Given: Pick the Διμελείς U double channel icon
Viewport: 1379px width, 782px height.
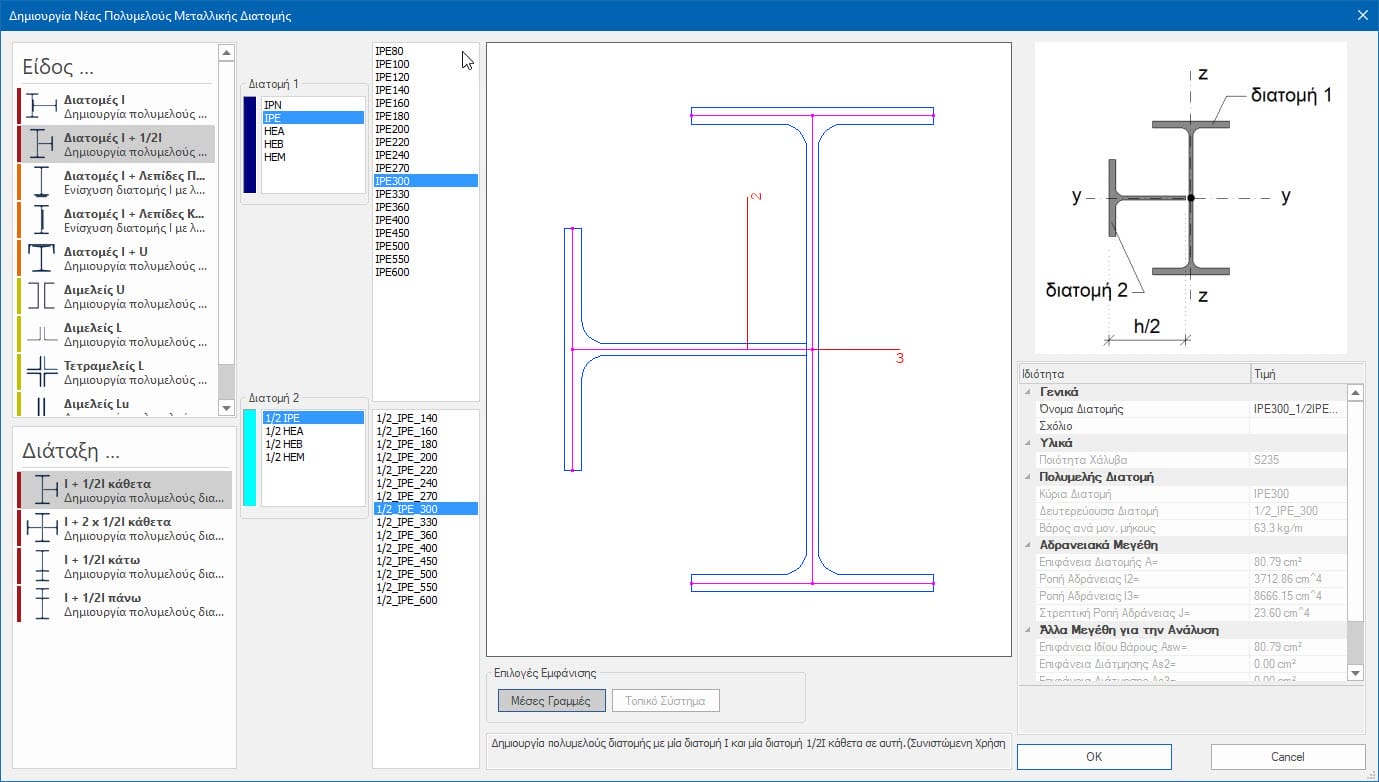Looking at the screenshot, I should point(41,296).
